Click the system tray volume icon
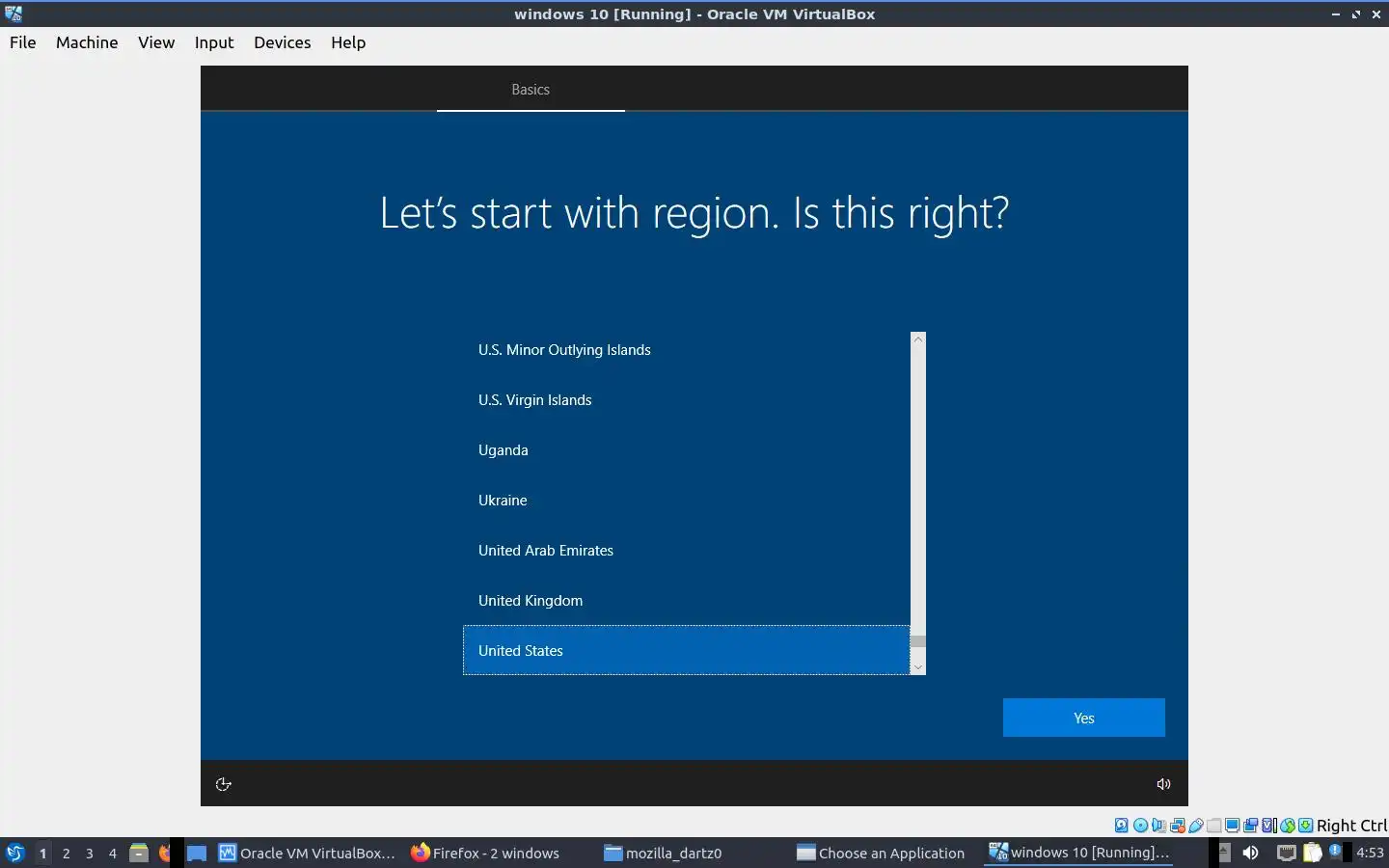Screen dimensions: 1389x868 (x=1250, y=853)
